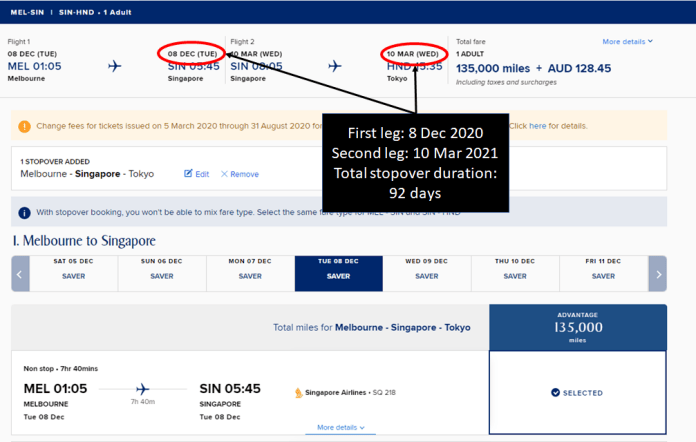The height and width of the screenshot is (442, 696).
Task: Click the 'Including taxes and surcharges' note
Action: (x=506, y=82)
